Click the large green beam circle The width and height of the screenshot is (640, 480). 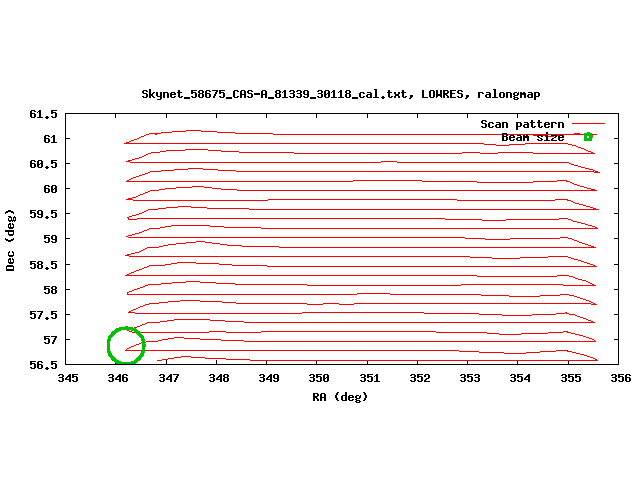tap(126, 345)
